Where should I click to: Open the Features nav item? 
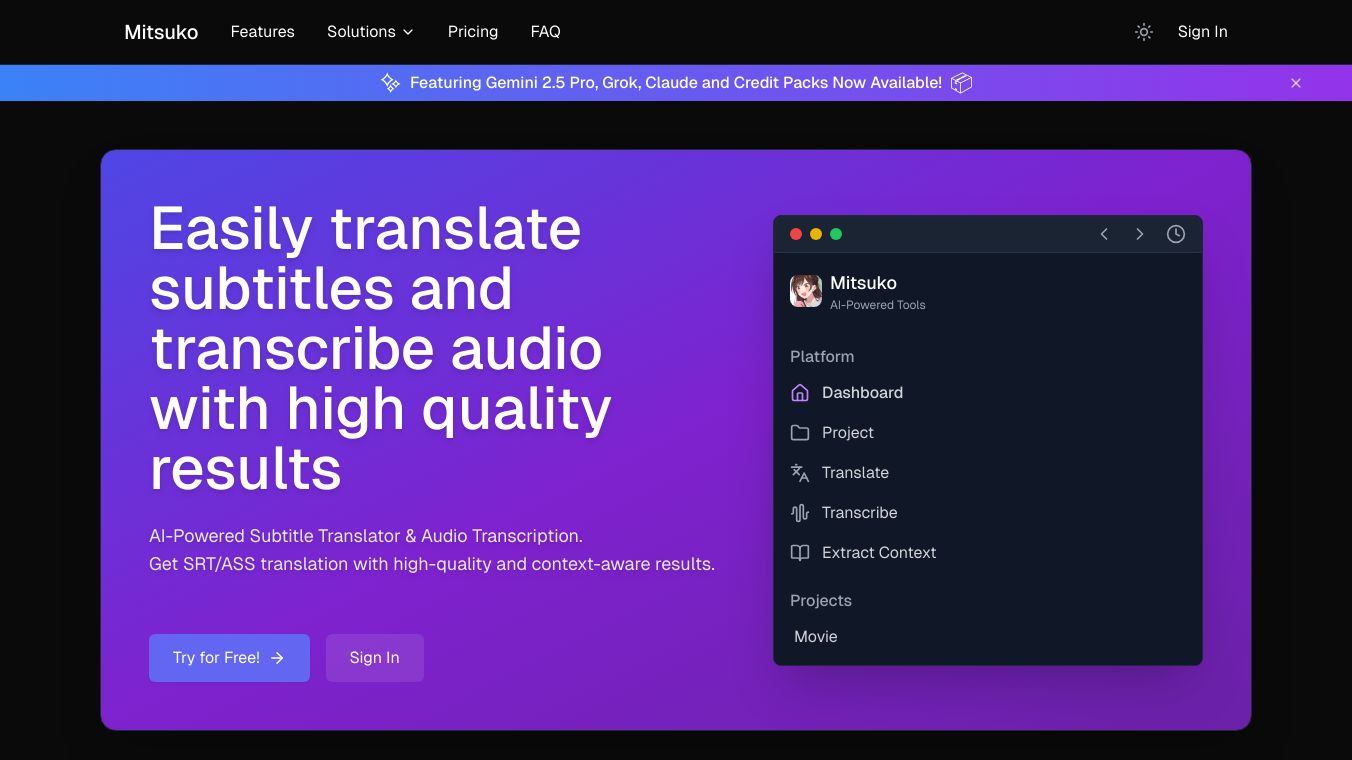coord(263,32)
